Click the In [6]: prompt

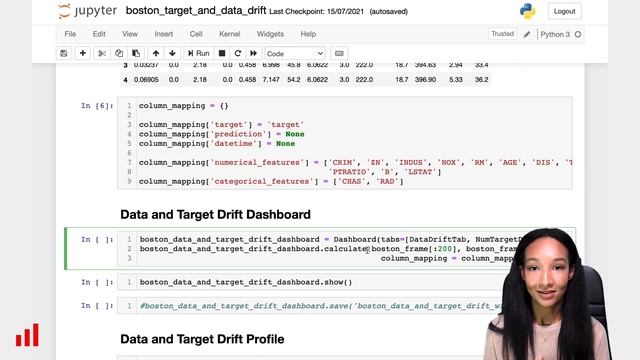tap(97, 106)
